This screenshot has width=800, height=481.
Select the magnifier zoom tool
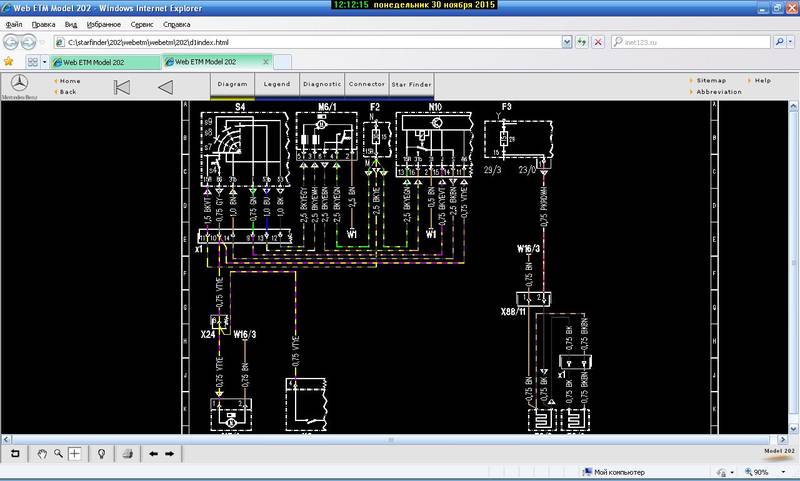click(x=58, y=453)
